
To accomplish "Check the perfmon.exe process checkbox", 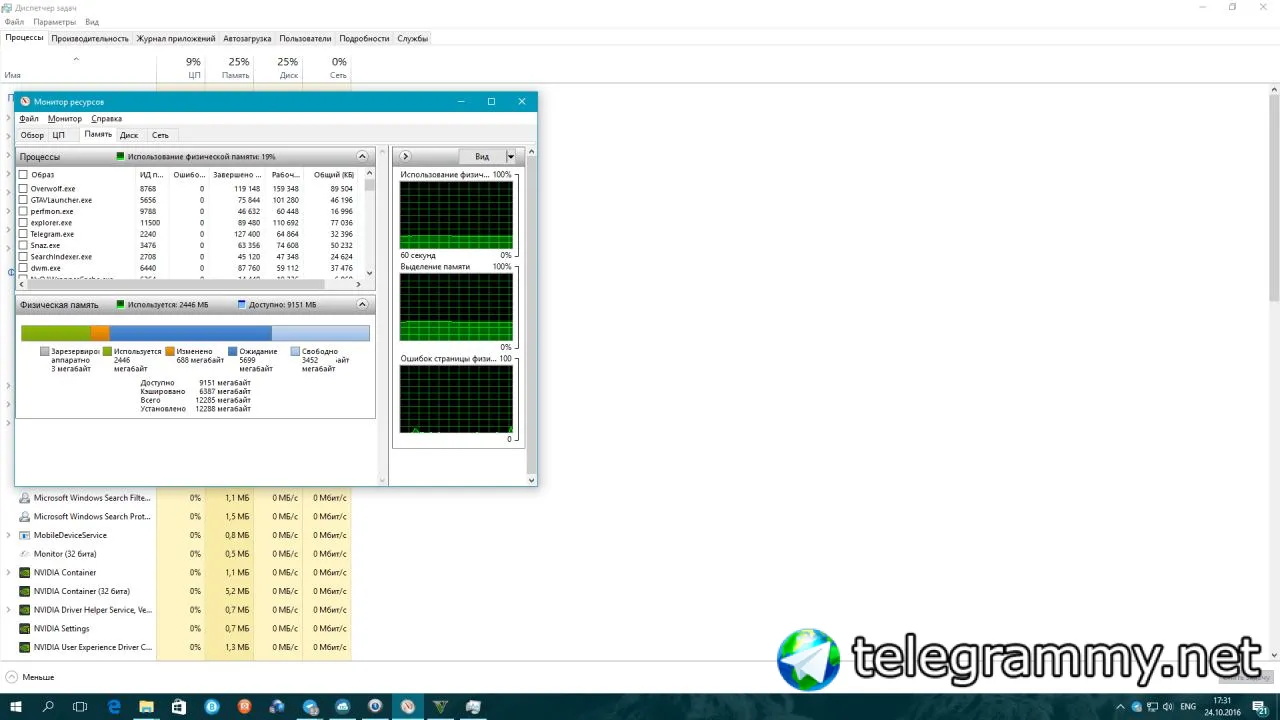I will 23,211.
